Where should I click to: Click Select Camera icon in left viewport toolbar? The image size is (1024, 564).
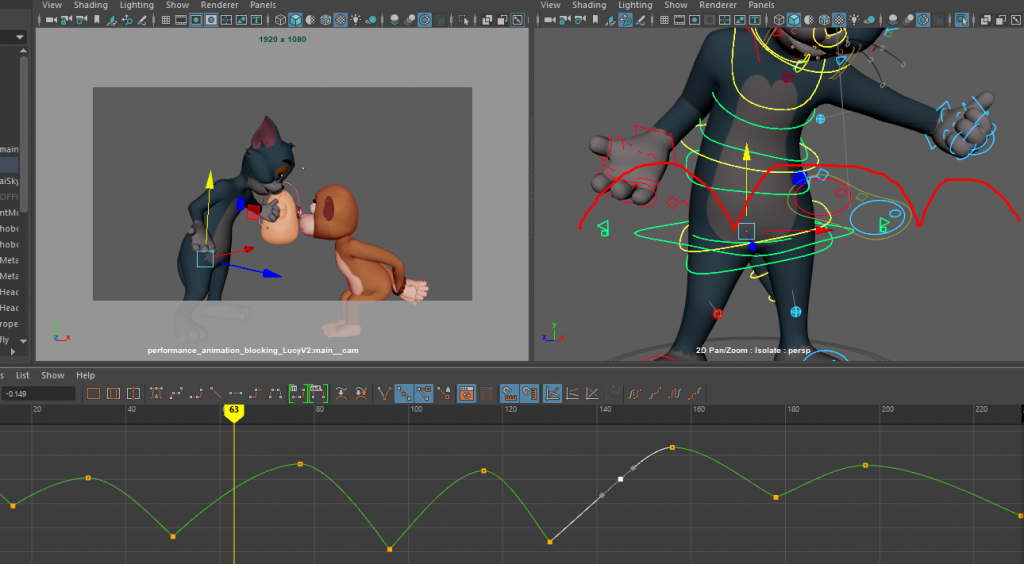click(x=50, y=20)
